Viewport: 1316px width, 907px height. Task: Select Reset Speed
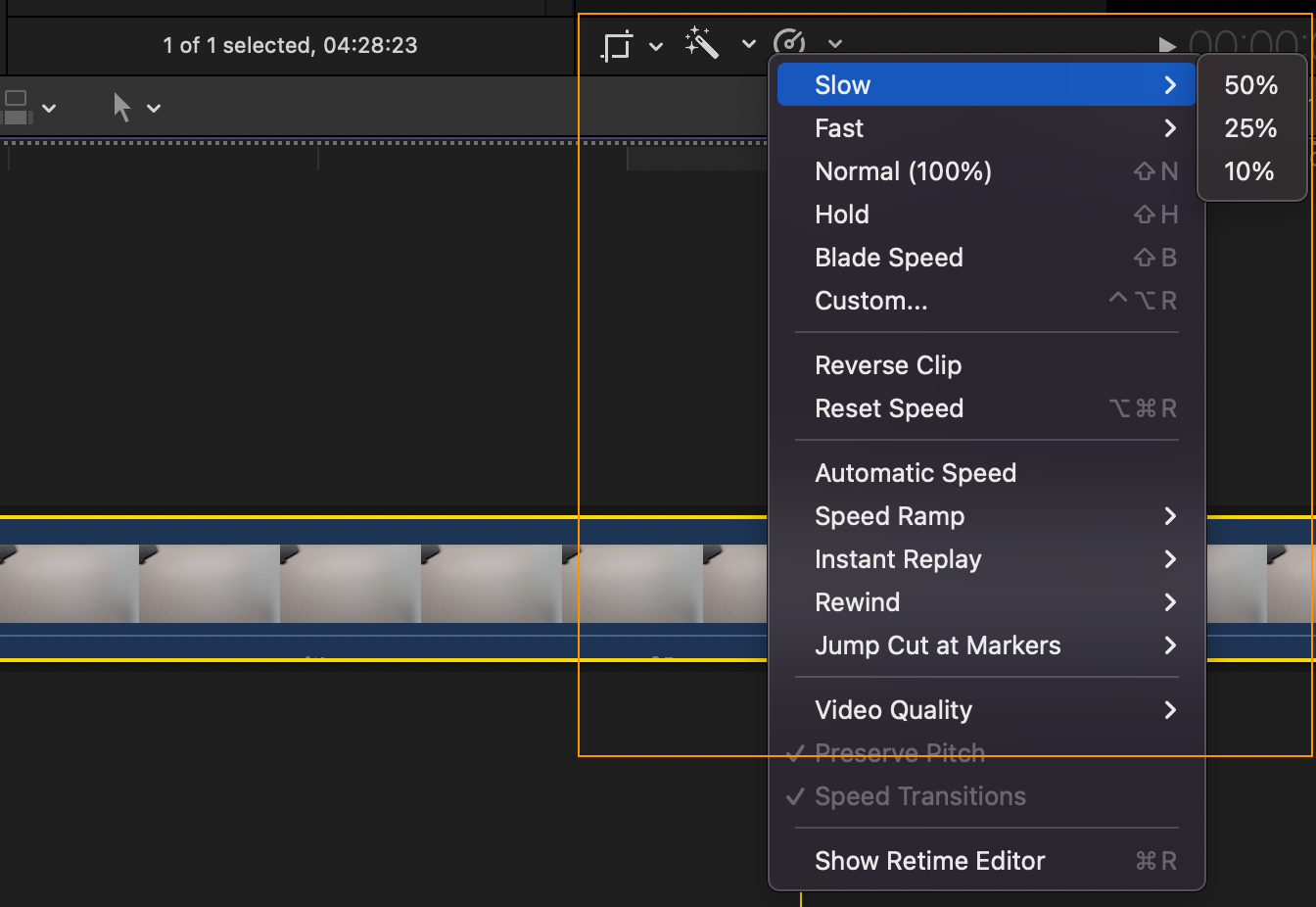[987, 408]
